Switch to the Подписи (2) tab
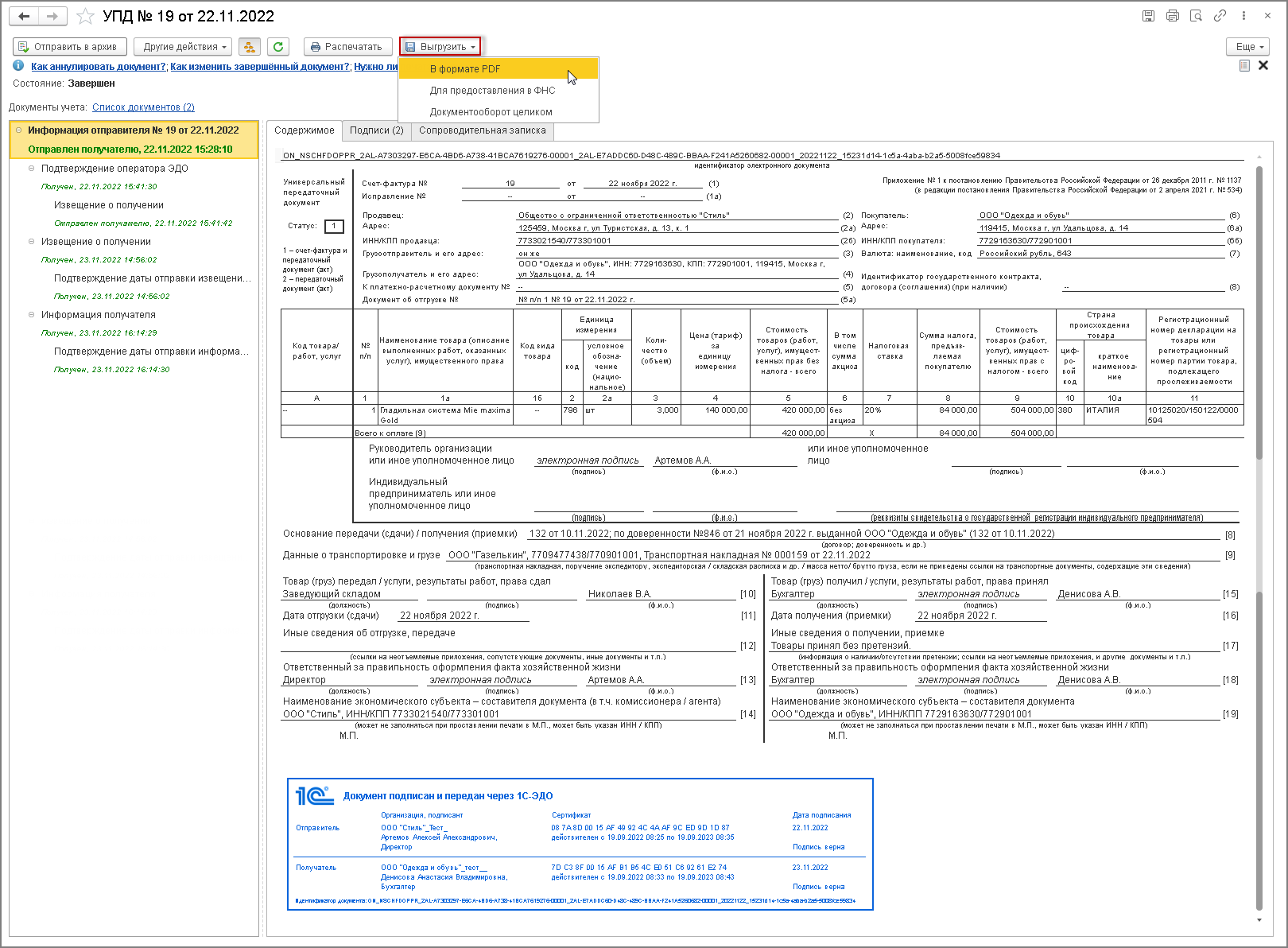The width and height of the screenshot is (1288, 948). [377, 130]
